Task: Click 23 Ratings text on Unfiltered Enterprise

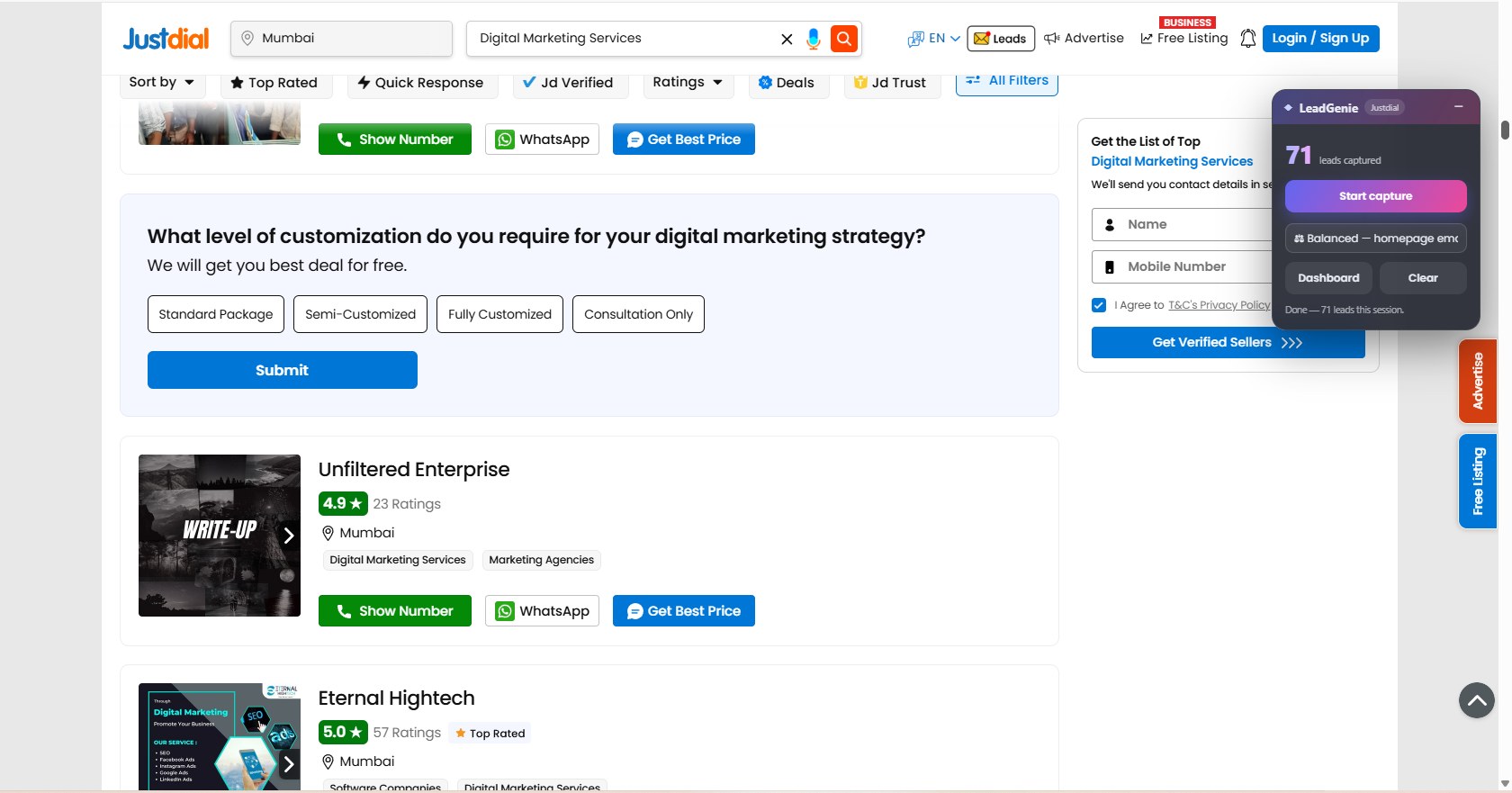Action: [x=407, y=504]
